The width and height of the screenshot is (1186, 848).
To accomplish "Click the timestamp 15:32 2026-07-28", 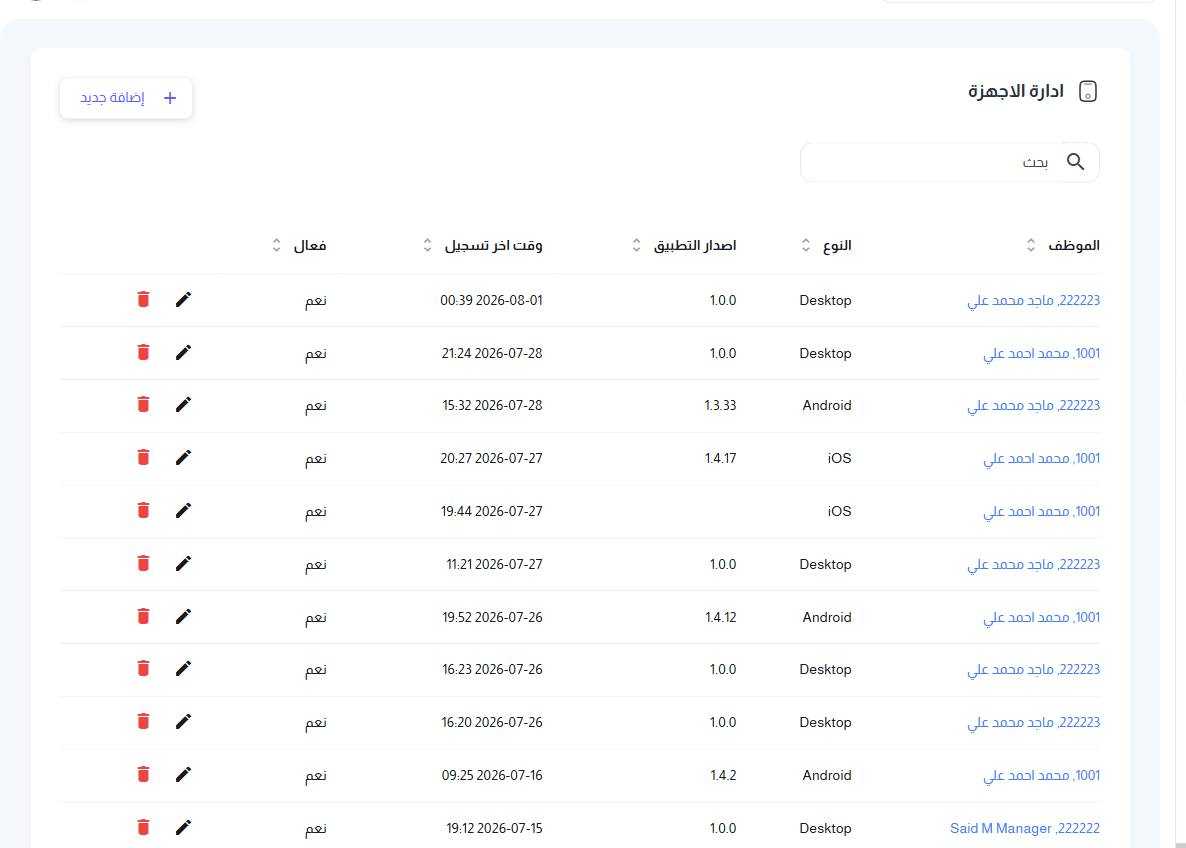I will [492, 405].
